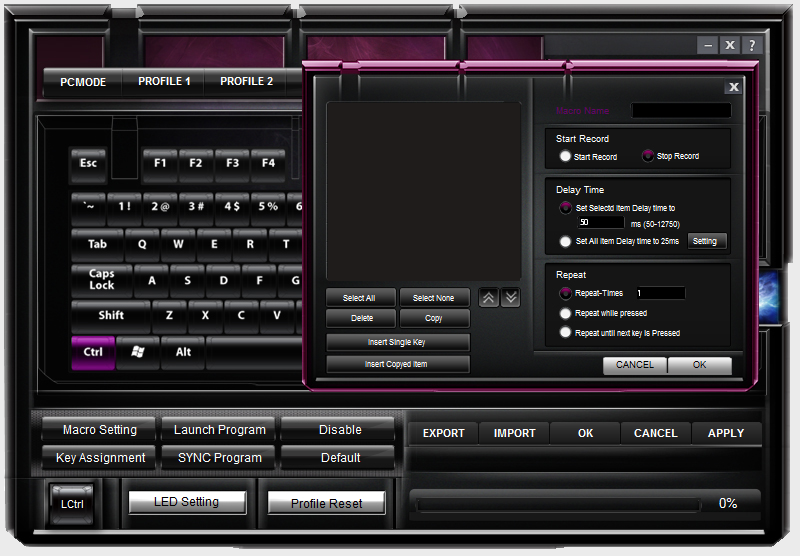Select the Start Record radio button

click(566, 156)
